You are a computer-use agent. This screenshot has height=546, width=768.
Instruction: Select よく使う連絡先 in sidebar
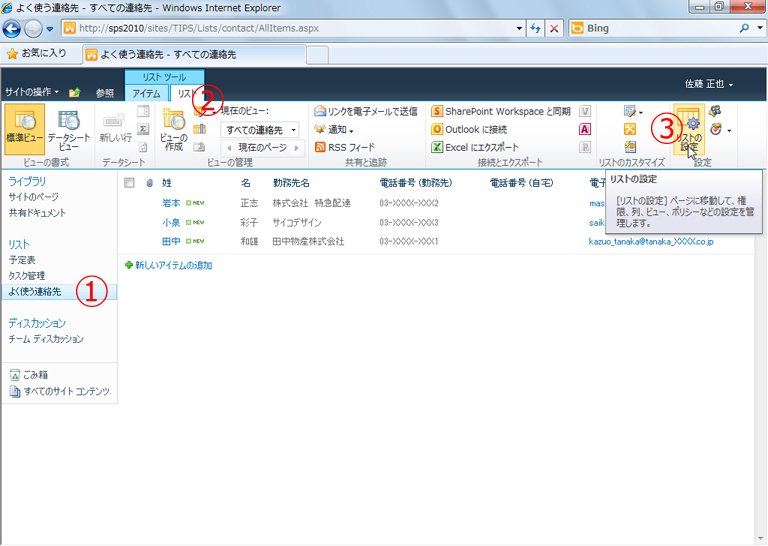coord(35,292)
